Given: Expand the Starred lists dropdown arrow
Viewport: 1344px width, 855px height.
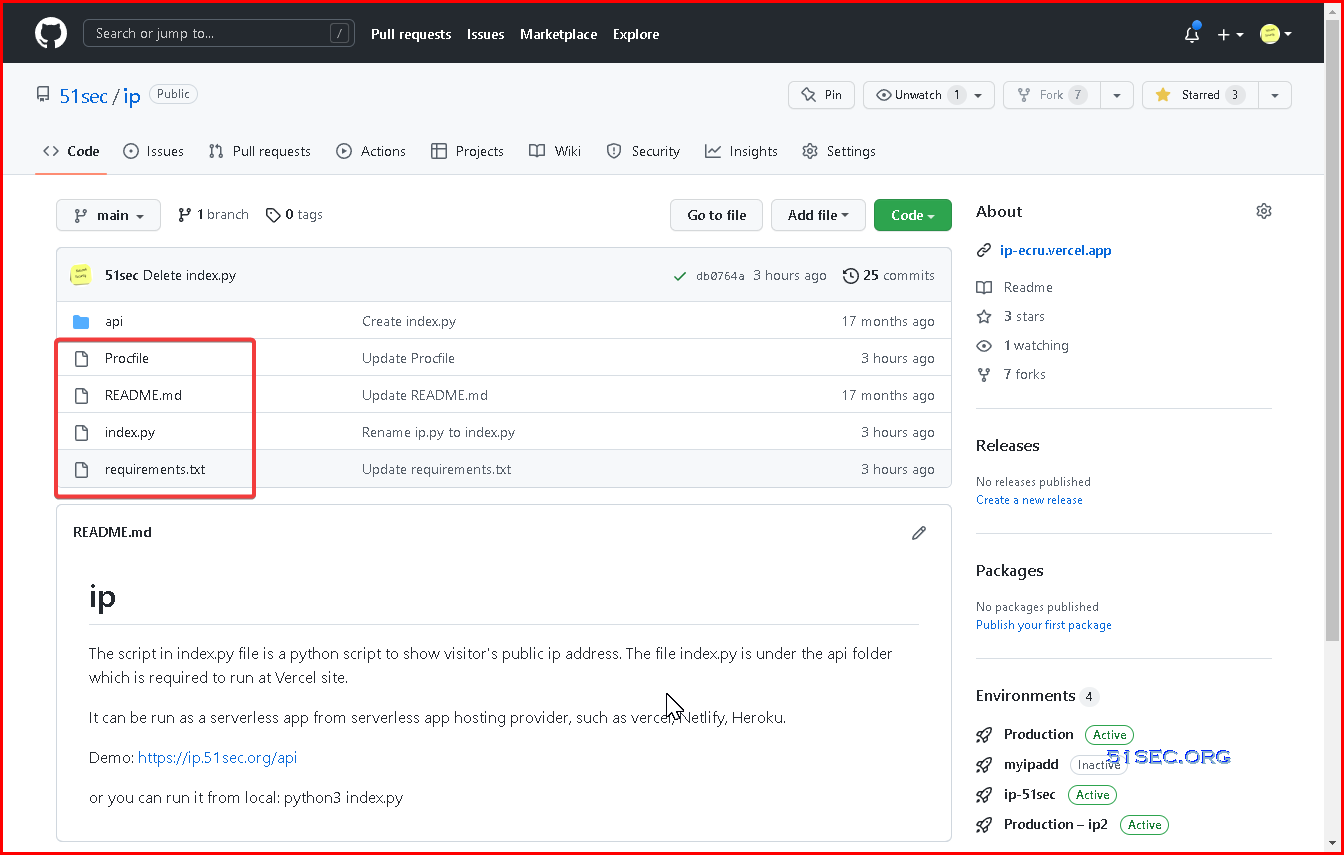Looking at the screenshot, I should pyautogui.click(x=1275, y=95).
